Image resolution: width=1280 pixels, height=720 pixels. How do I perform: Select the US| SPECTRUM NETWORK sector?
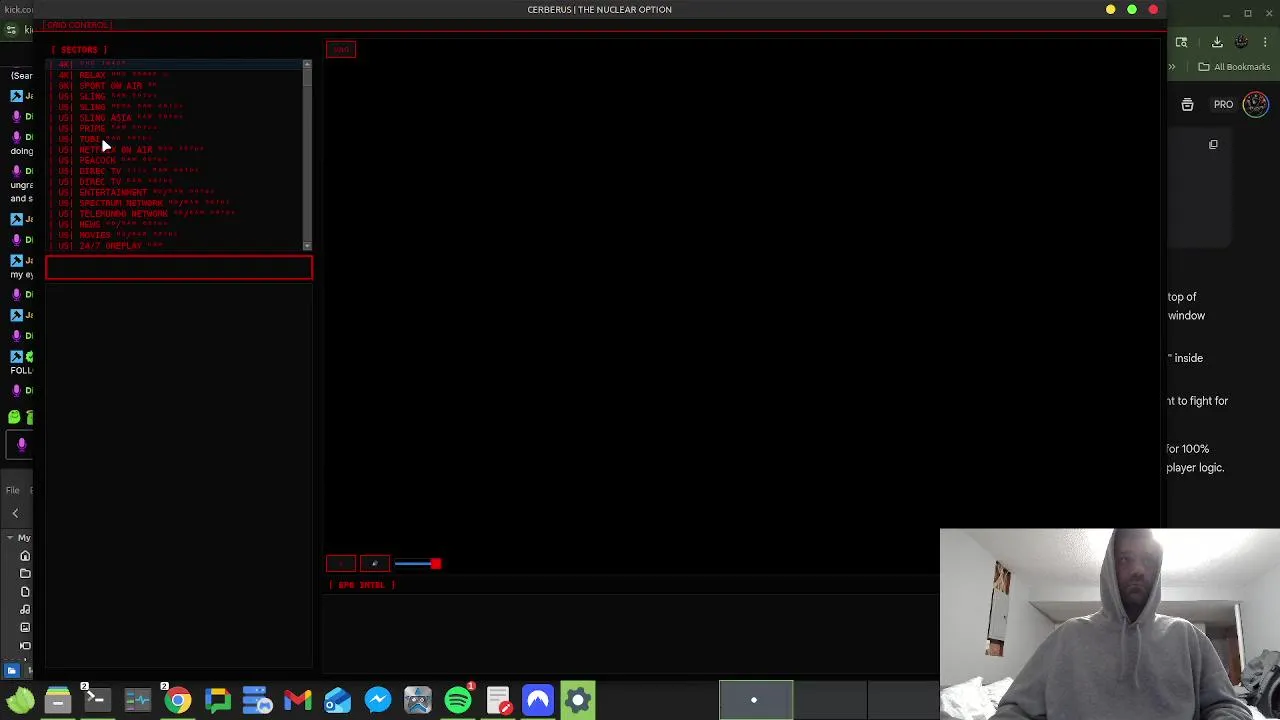pyautogui.click(x=175, y=203)
